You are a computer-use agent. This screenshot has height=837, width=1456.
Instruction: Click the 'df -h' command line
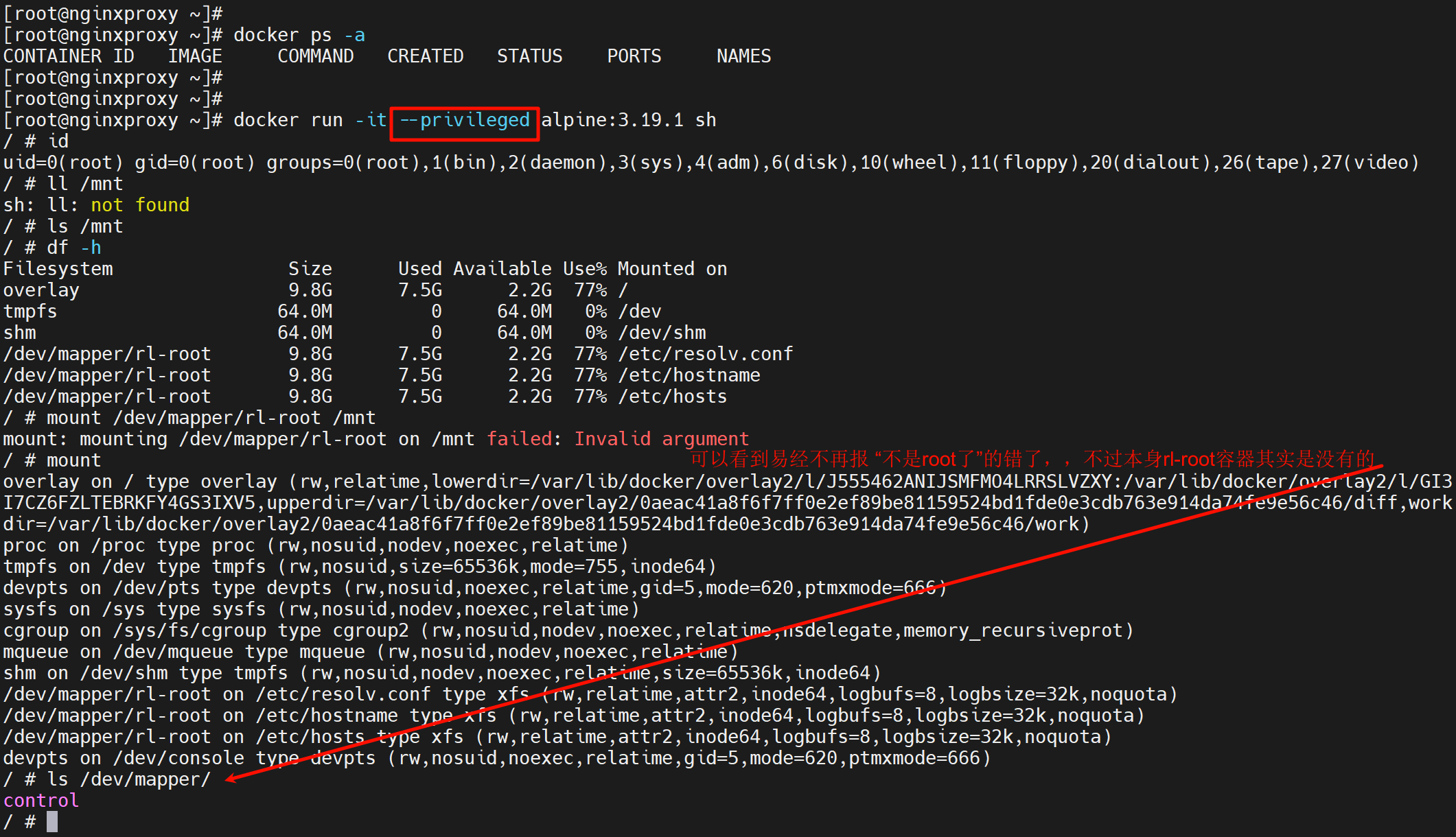coord(74,248)
